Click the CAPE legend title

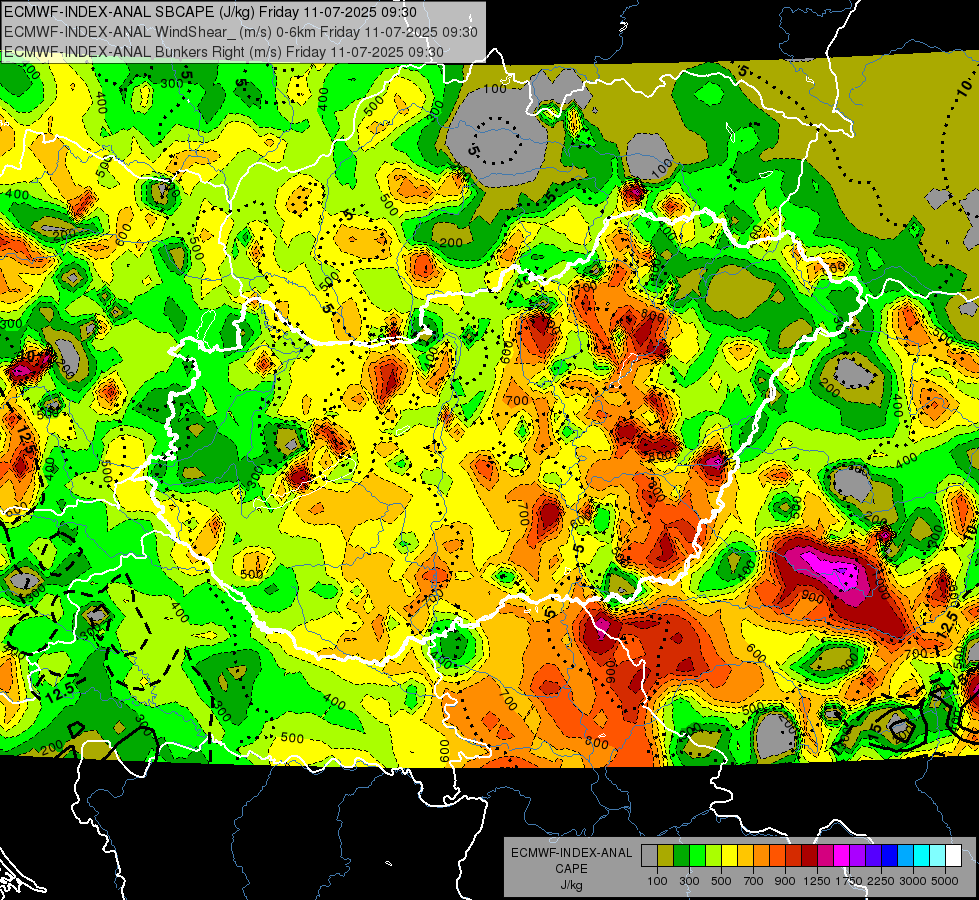coord(571,869)
